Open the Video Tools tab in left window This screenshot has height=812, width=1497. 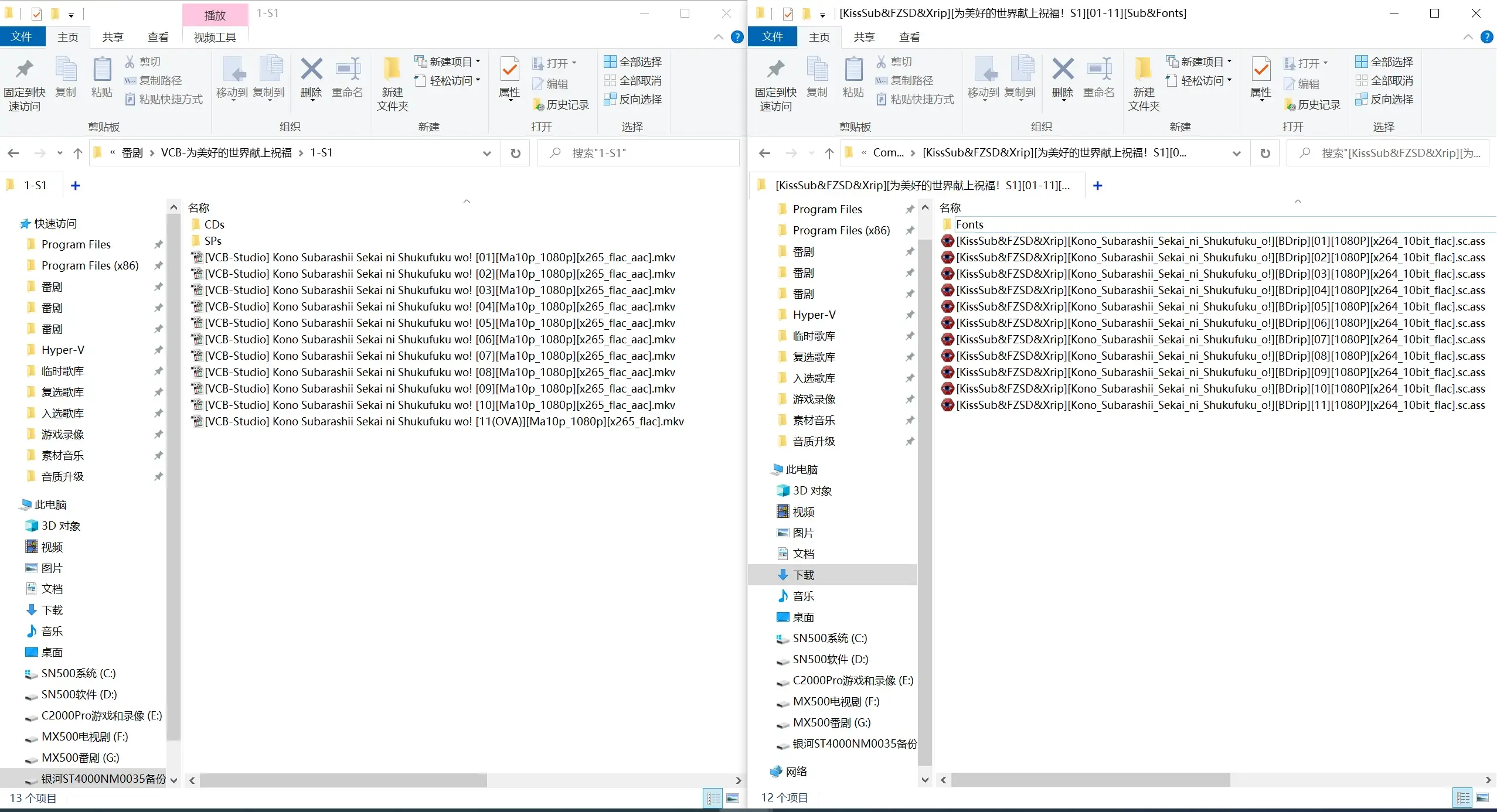click(x=215, y=37)
